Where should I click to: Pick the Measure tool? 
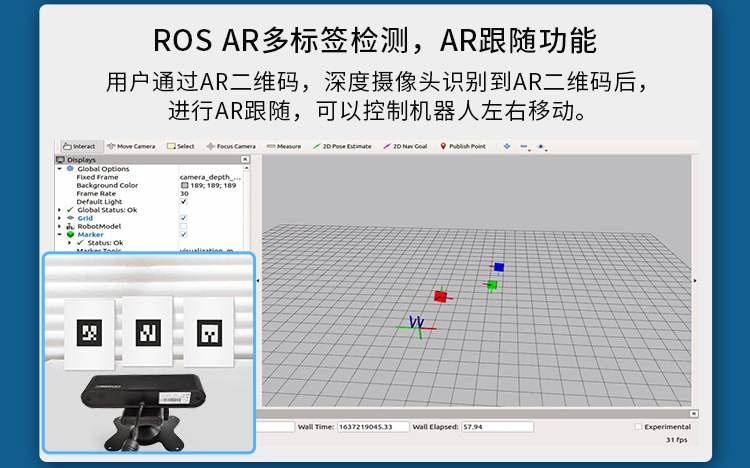284,146
